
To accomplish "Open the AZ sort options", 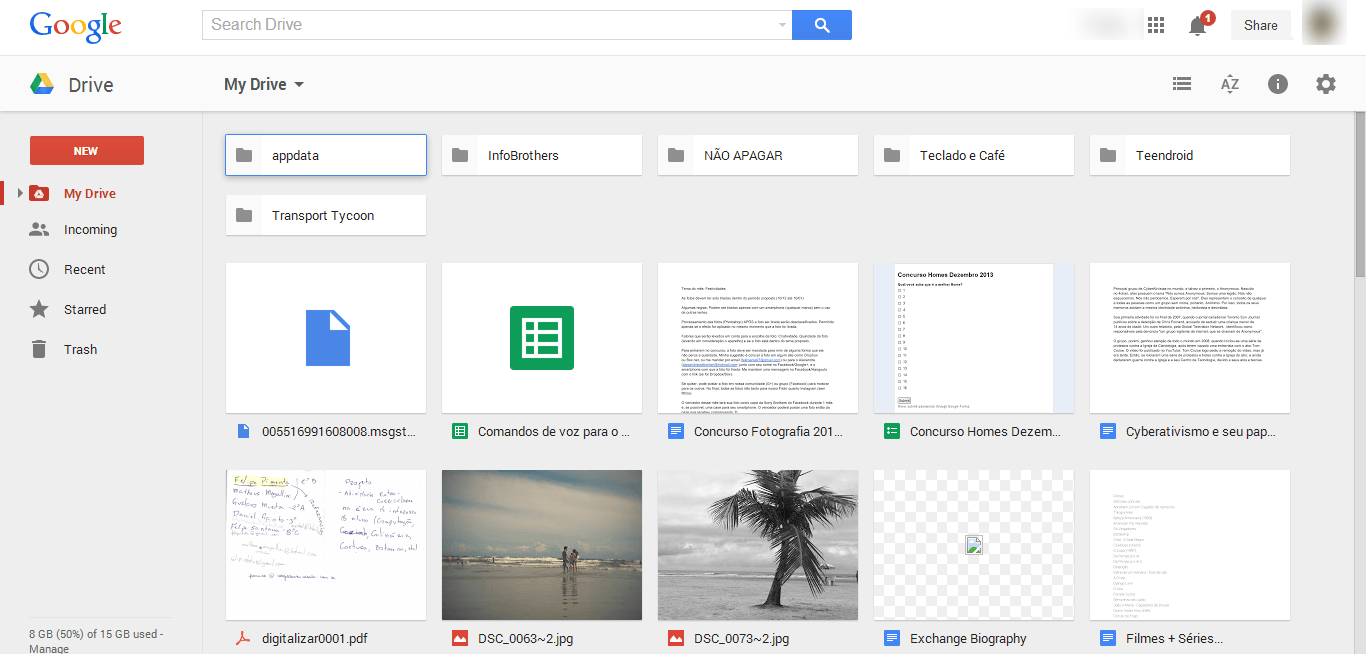I will pos(1230,85).
